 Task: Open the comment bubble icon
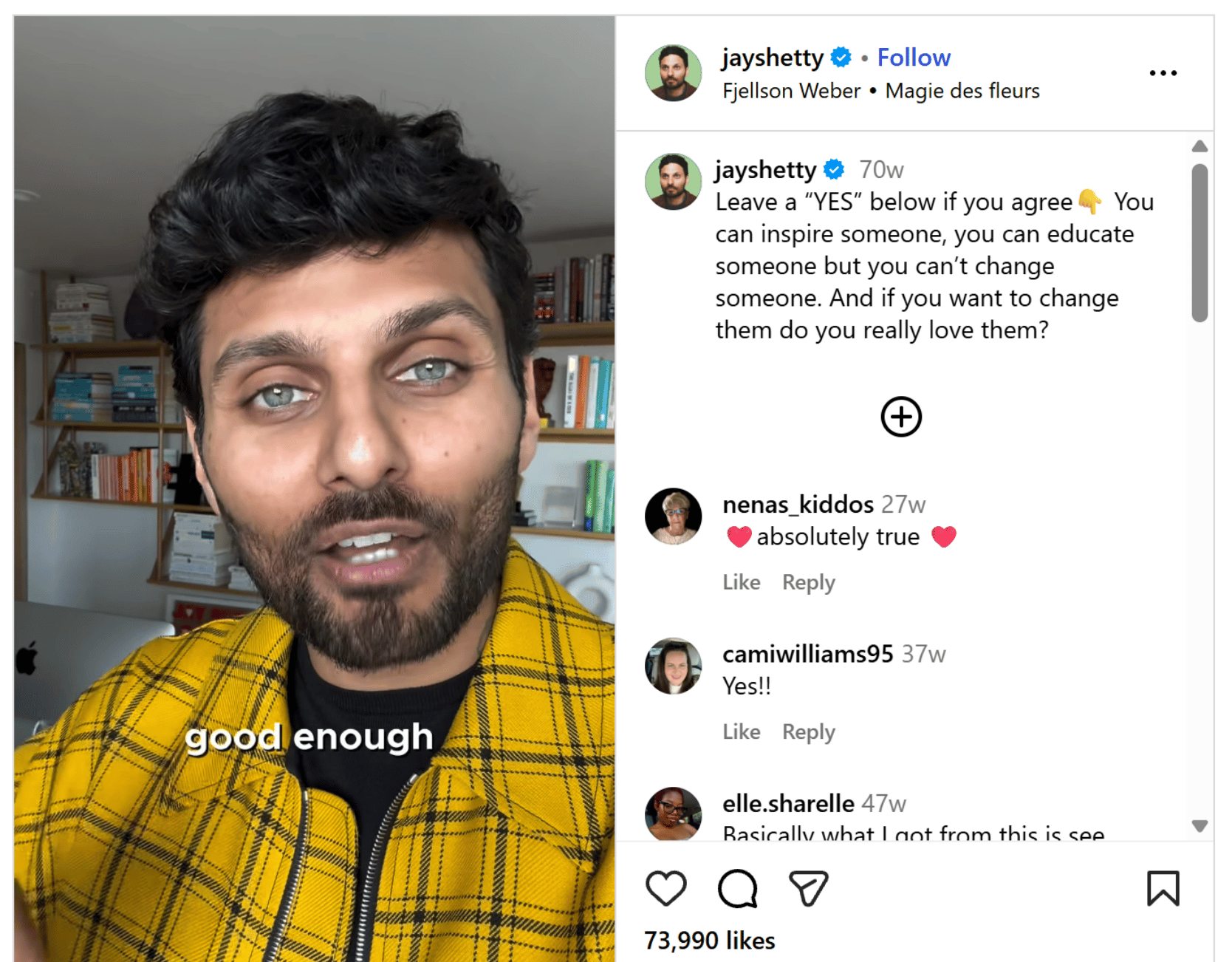[x=737, y=888]
